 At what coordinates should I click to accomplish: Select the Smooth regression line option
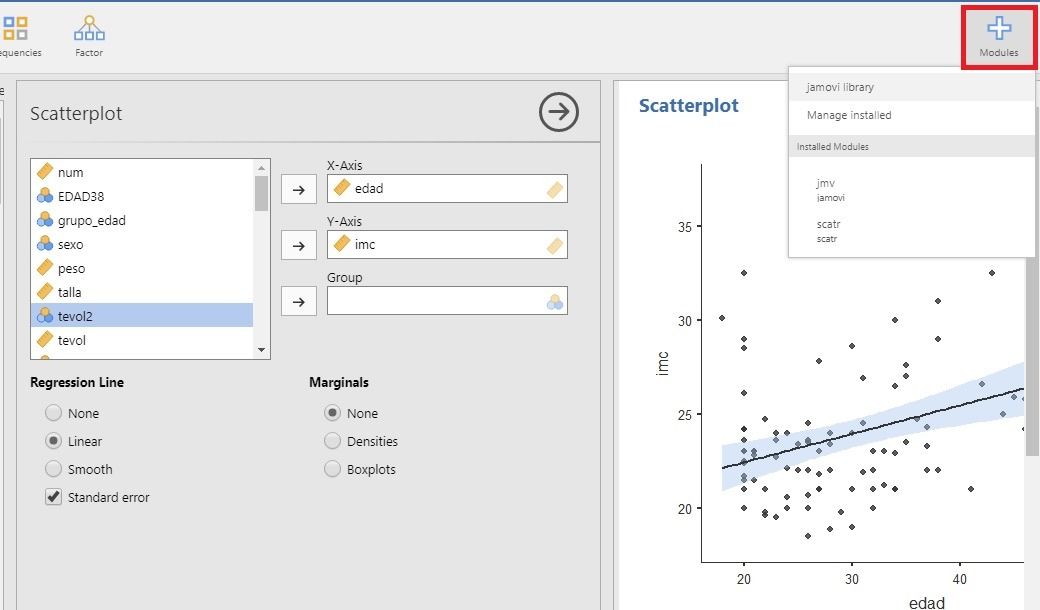pyautogui.click(x=52, y=468)
